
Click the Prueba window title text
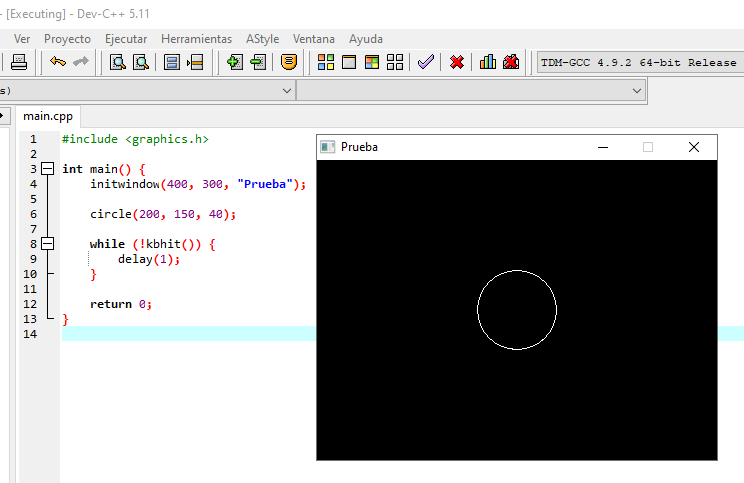tap(359, 147)
